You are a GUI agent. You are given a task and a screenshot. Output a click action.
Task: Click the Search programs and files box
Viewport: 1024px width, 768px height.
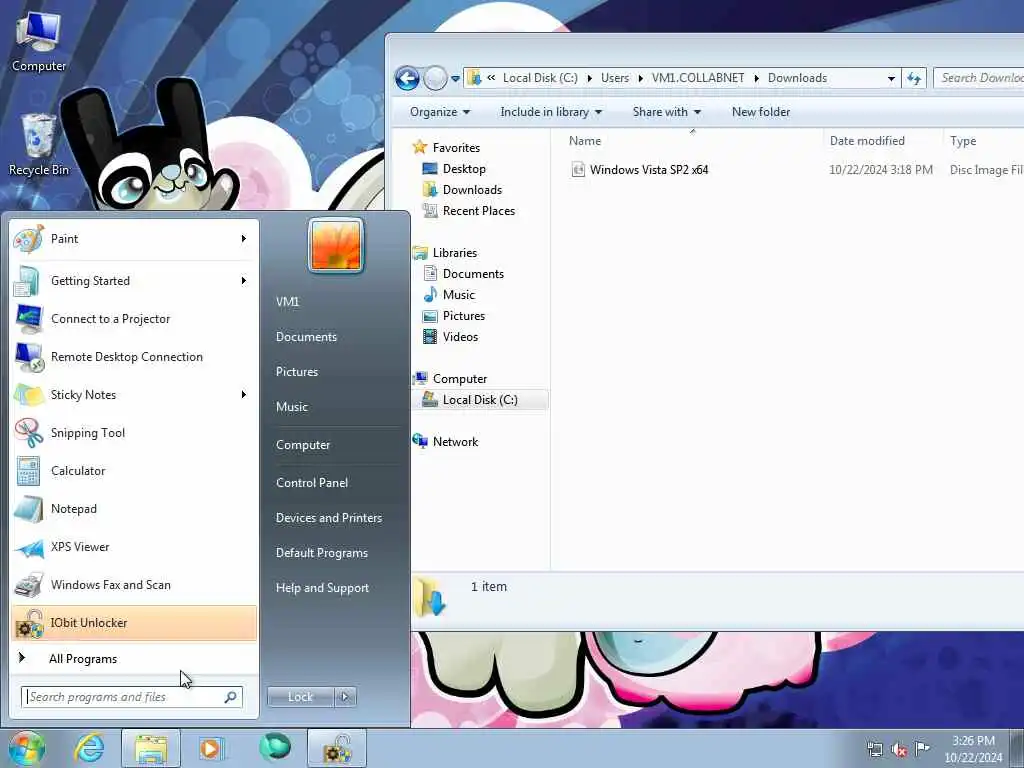pyautogui.click(x=131, y=697)
